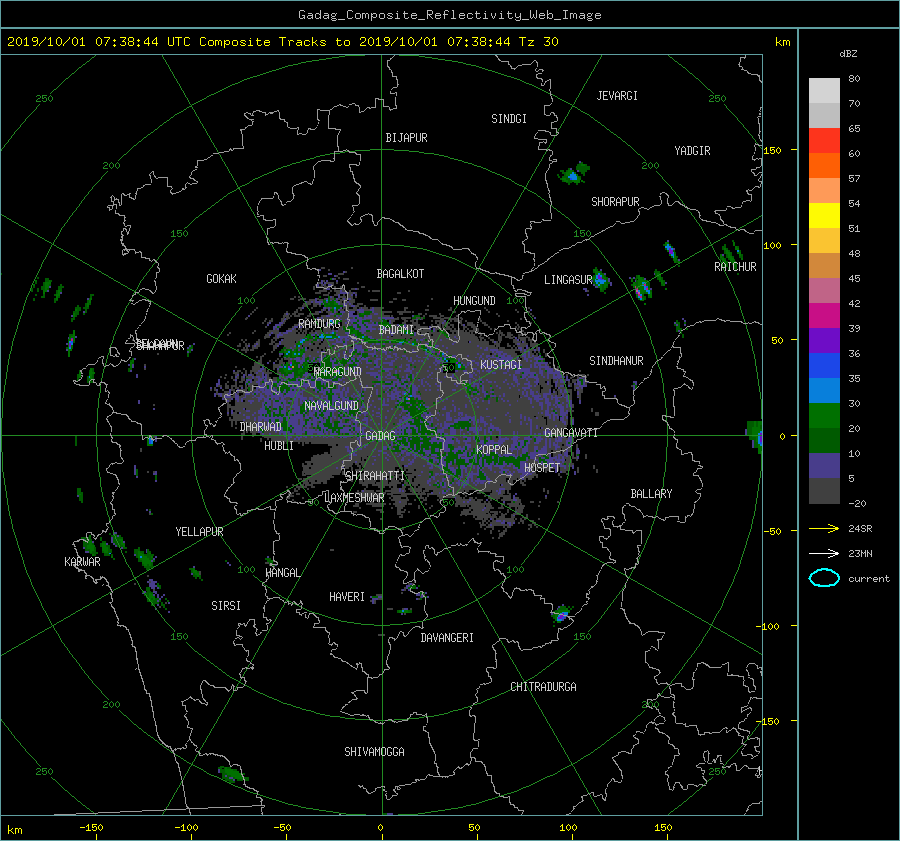The height and width of the screenshot is (841, 900).
Task: Click the BAGALKOT city label
Action: pos(400,274)
